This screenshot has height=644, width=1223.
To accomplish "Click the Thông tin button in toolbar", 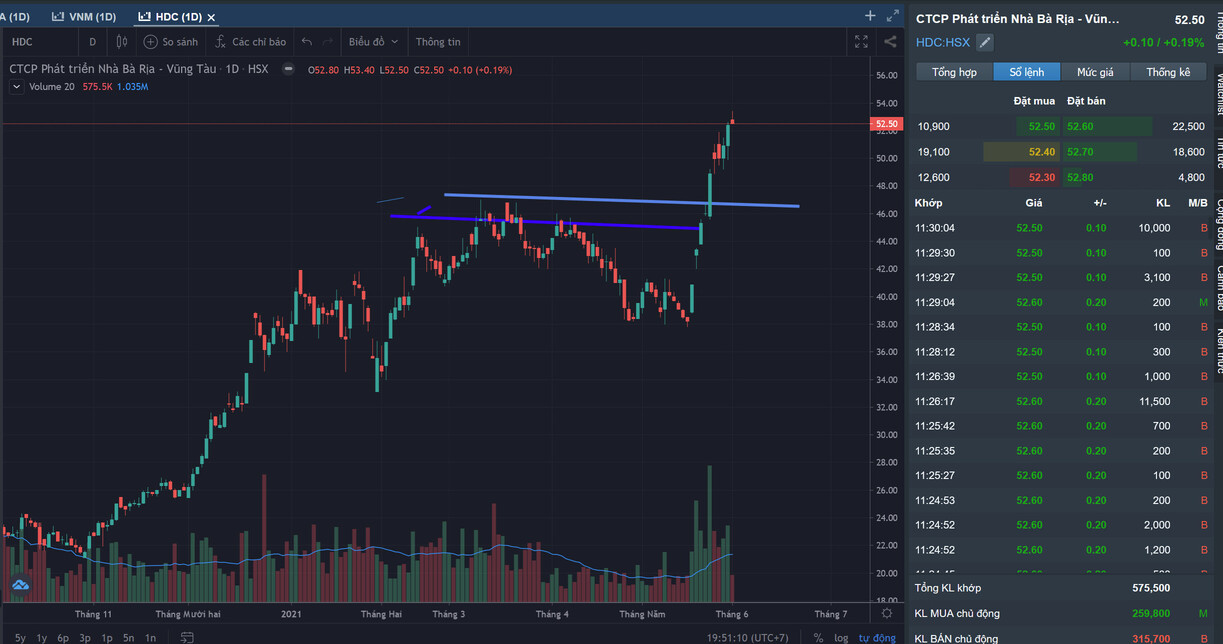I will coord(438,42).
